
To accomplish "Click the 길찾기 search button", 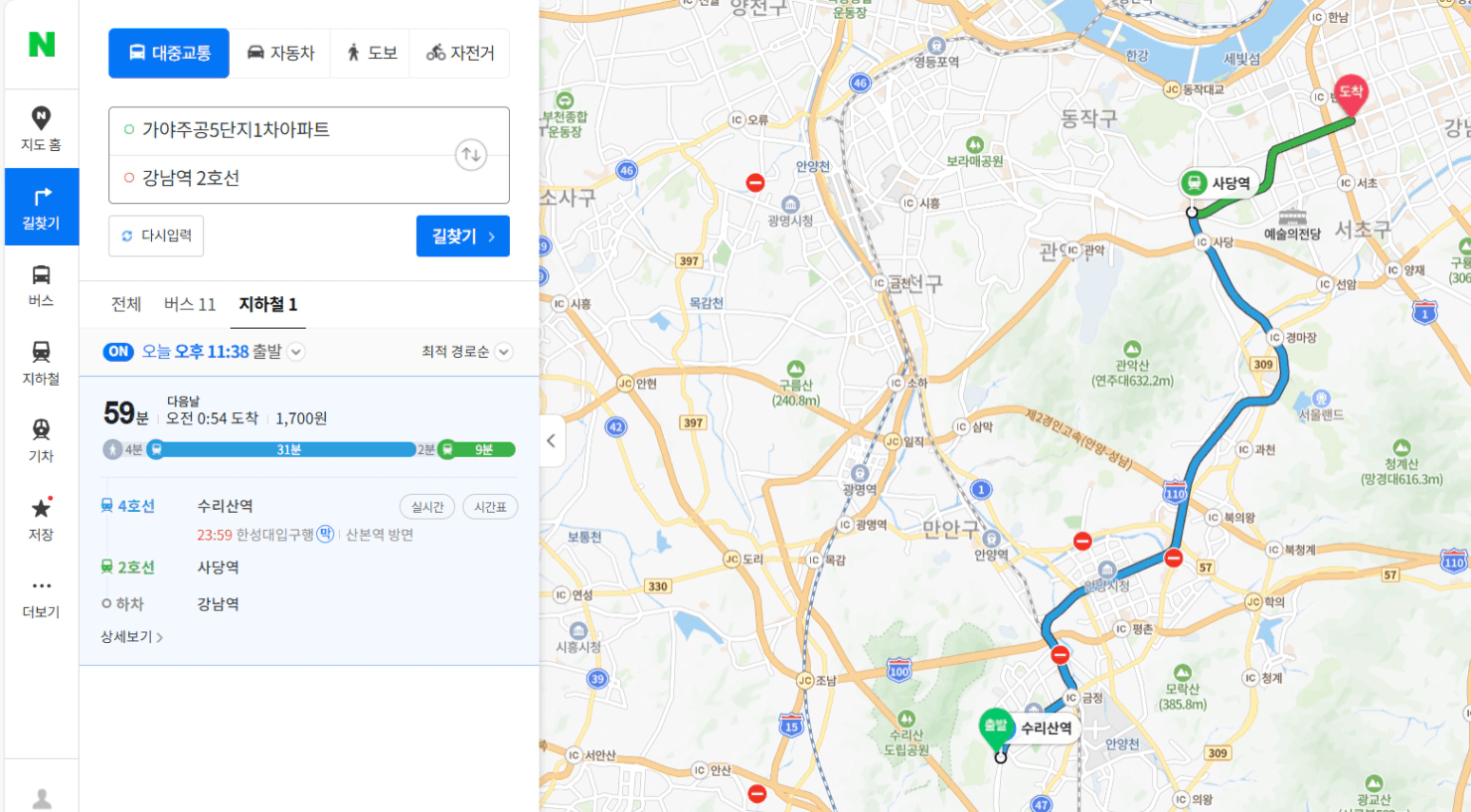I will (x=463, y=236).
